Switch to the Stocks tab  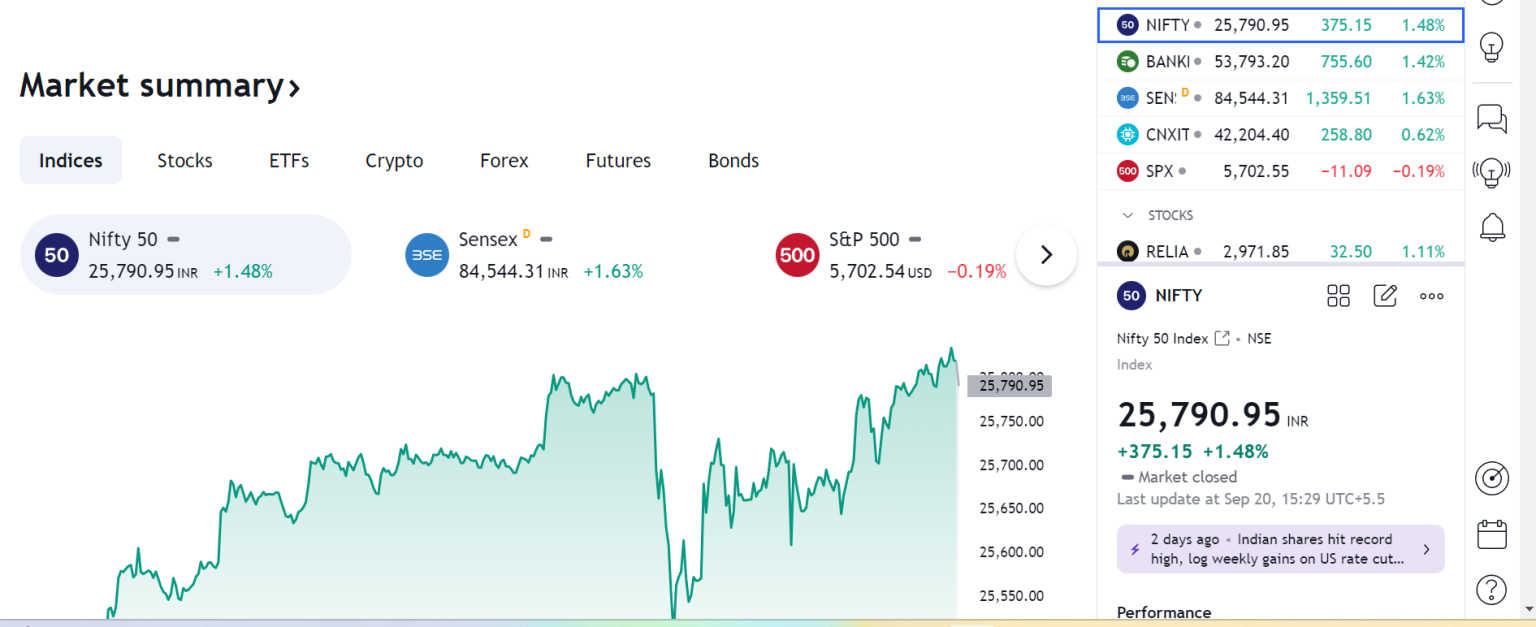click(184, 160)
